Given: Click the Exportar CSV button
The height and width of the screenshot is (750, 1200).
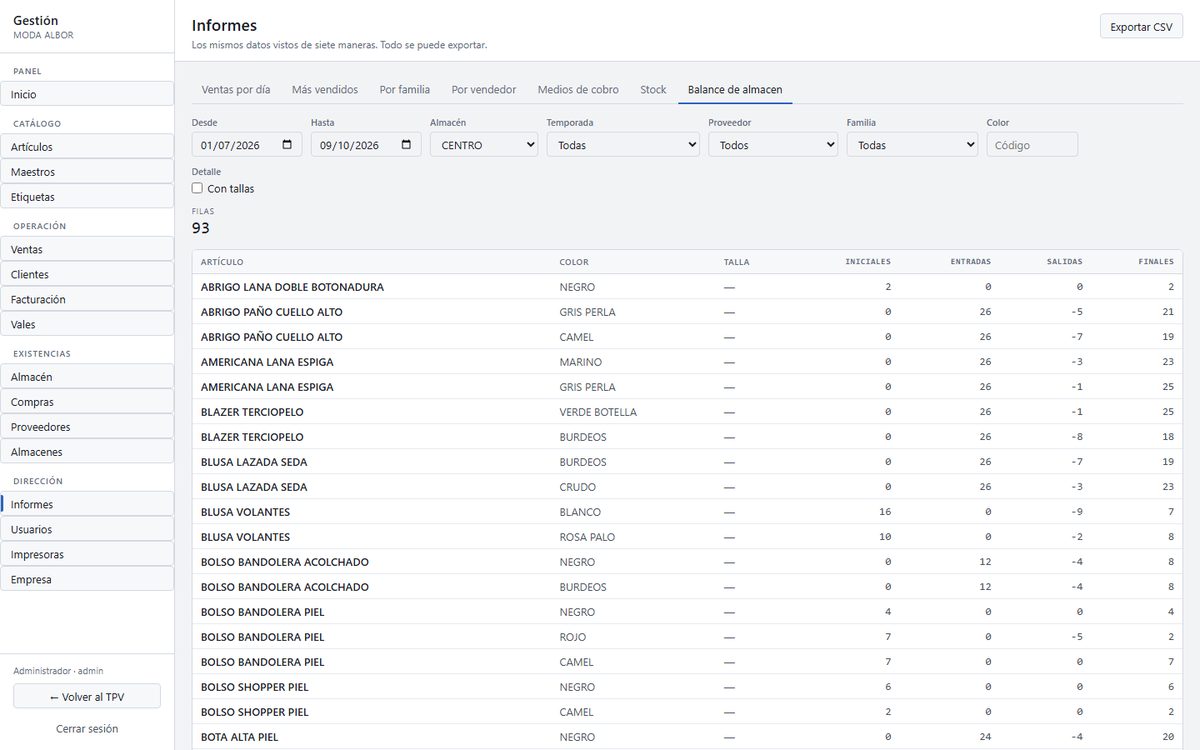Looking at the screenshot, I should point(1141,27).
